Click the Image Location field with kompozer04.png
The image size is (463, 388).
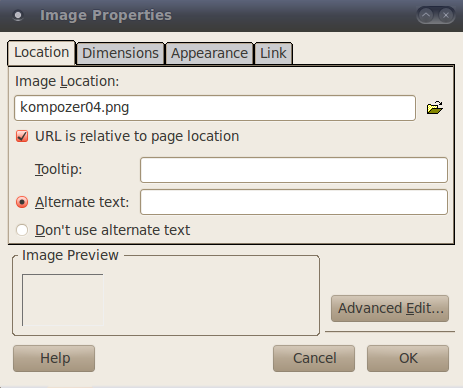(215, 108)
